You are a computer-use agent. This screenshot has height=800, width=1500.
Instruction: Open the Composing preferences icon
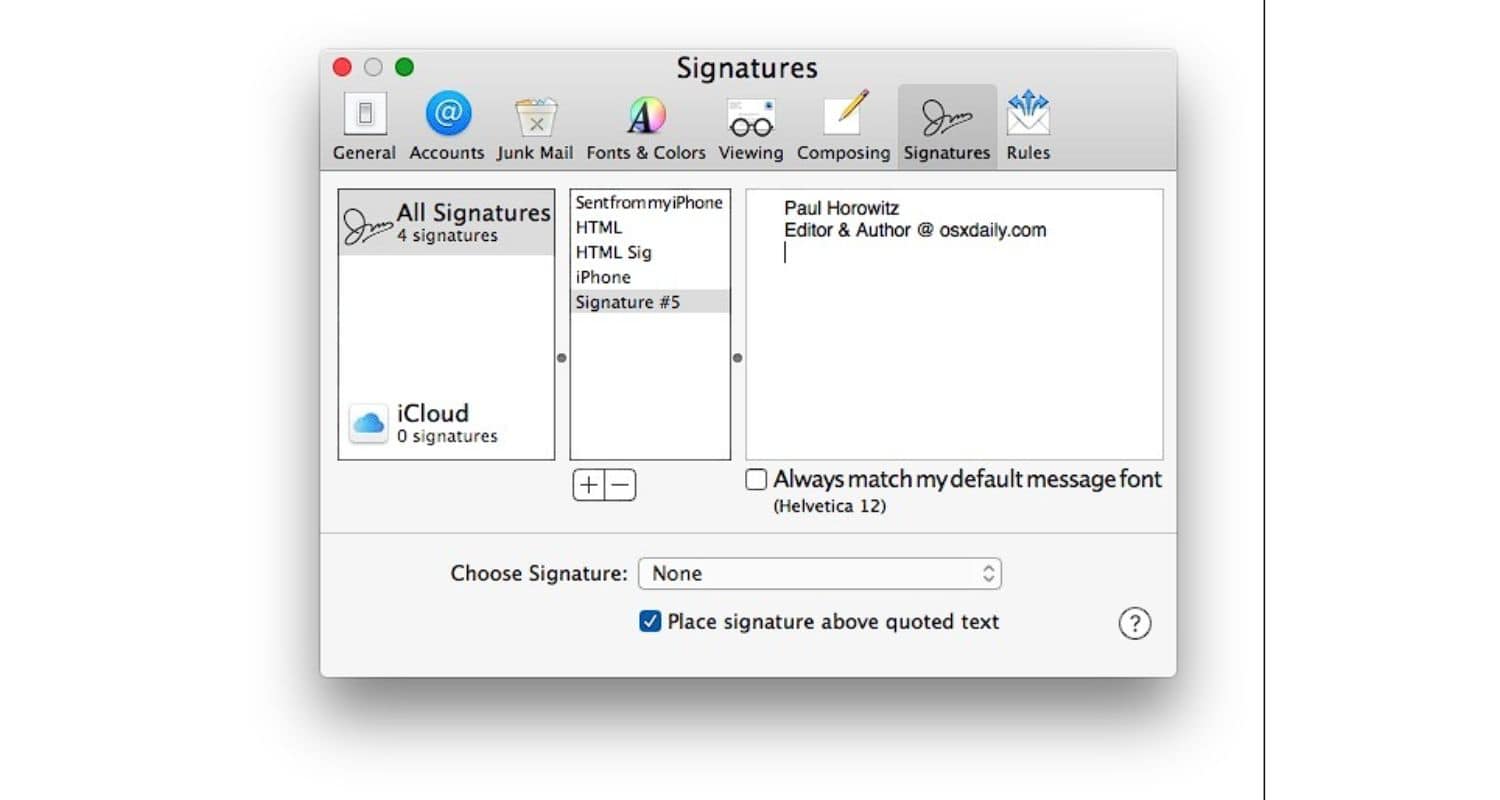coord(843,127)
